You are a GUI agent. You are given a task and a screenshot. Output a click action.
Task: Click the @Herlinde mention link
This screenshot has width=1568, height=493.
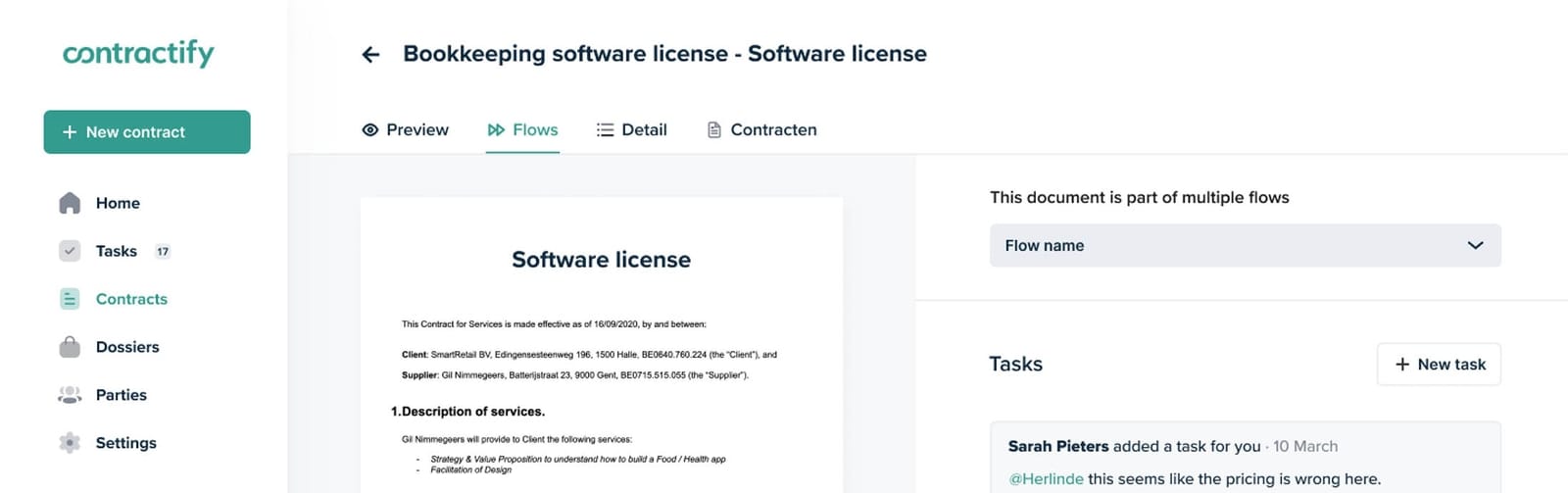click(x=1046, y=479)
